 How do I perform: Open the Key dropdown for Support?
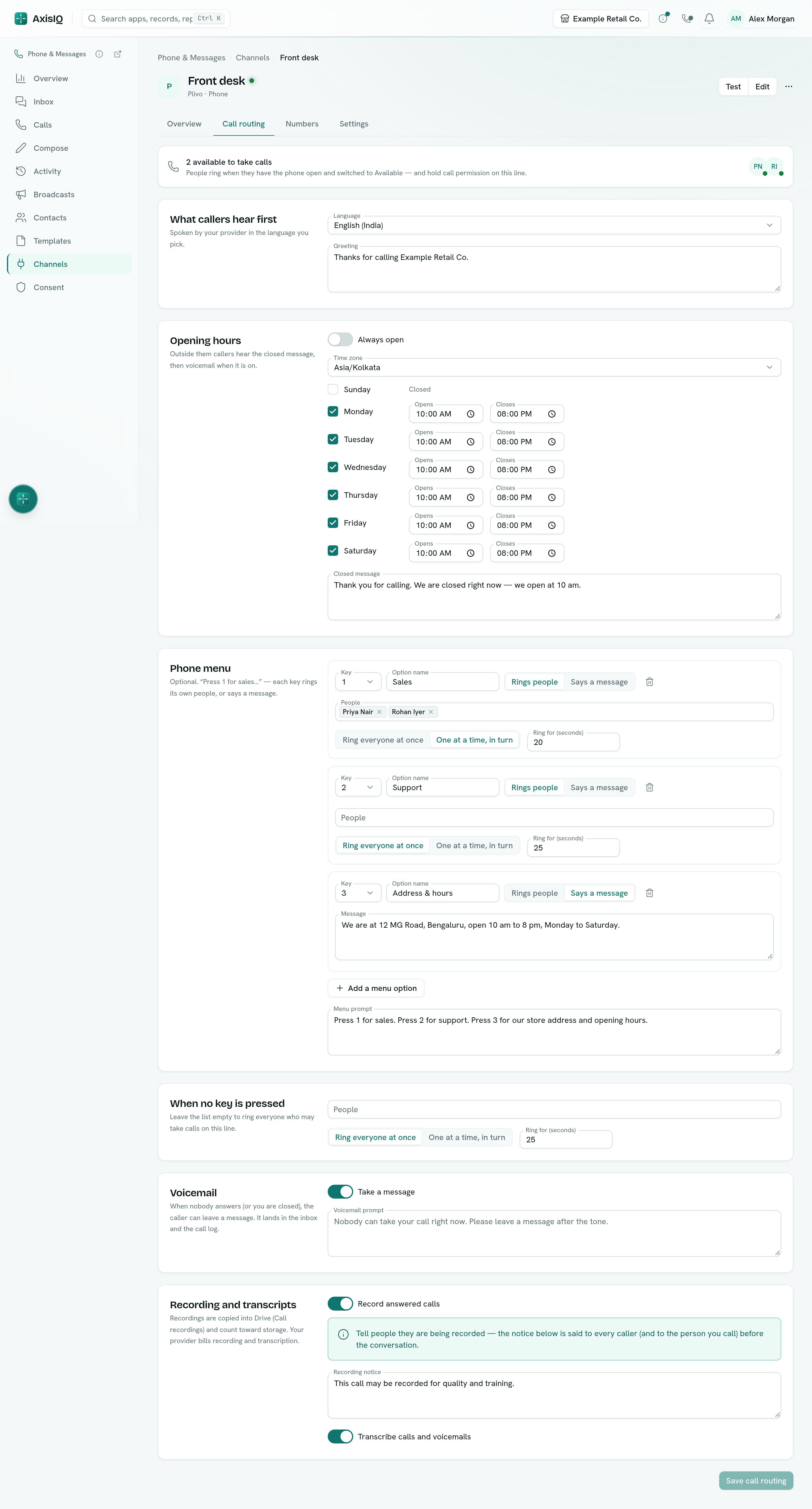click(358, 787)
